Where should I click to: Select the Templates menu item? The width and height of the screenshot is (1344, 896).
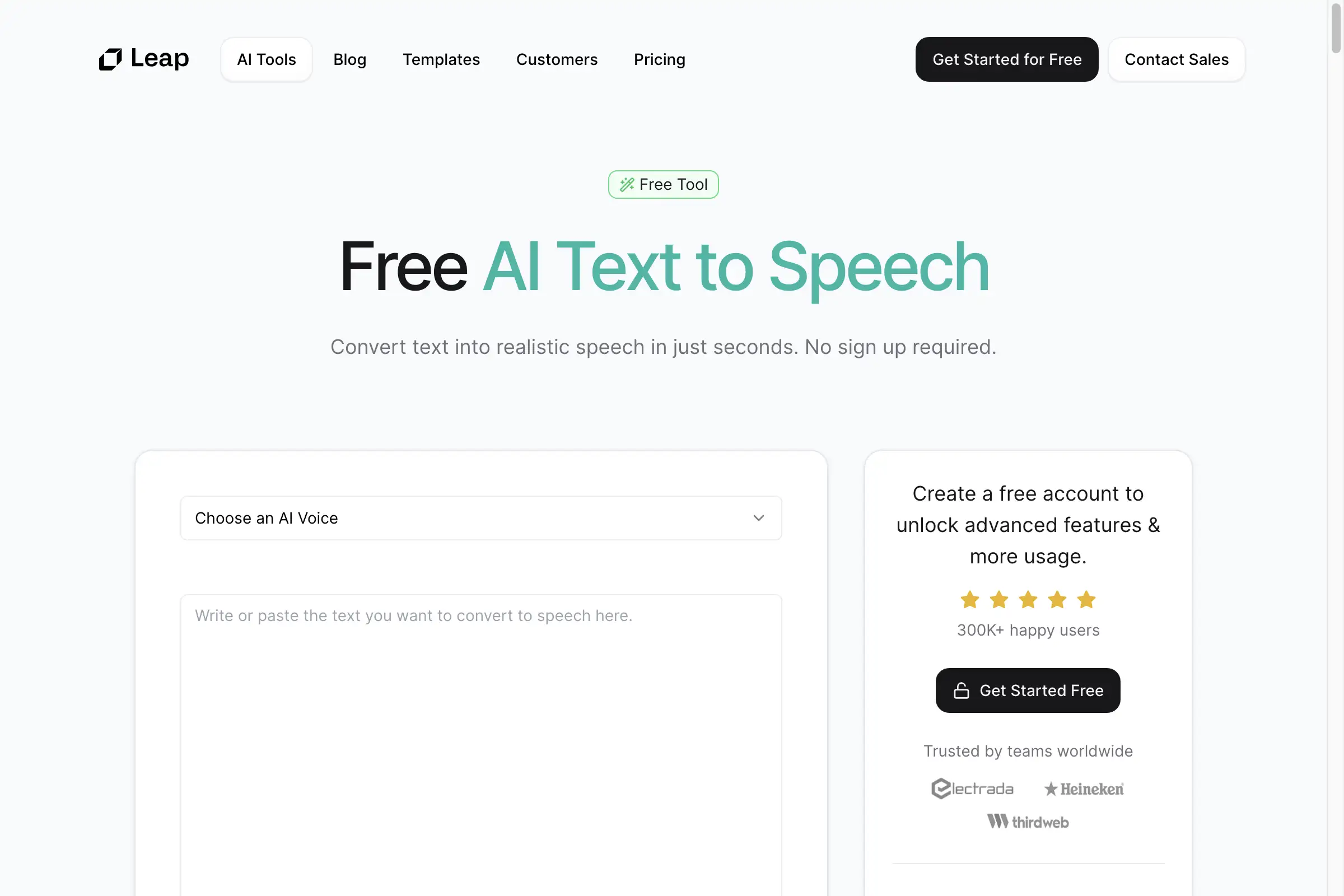pos(441,59)
